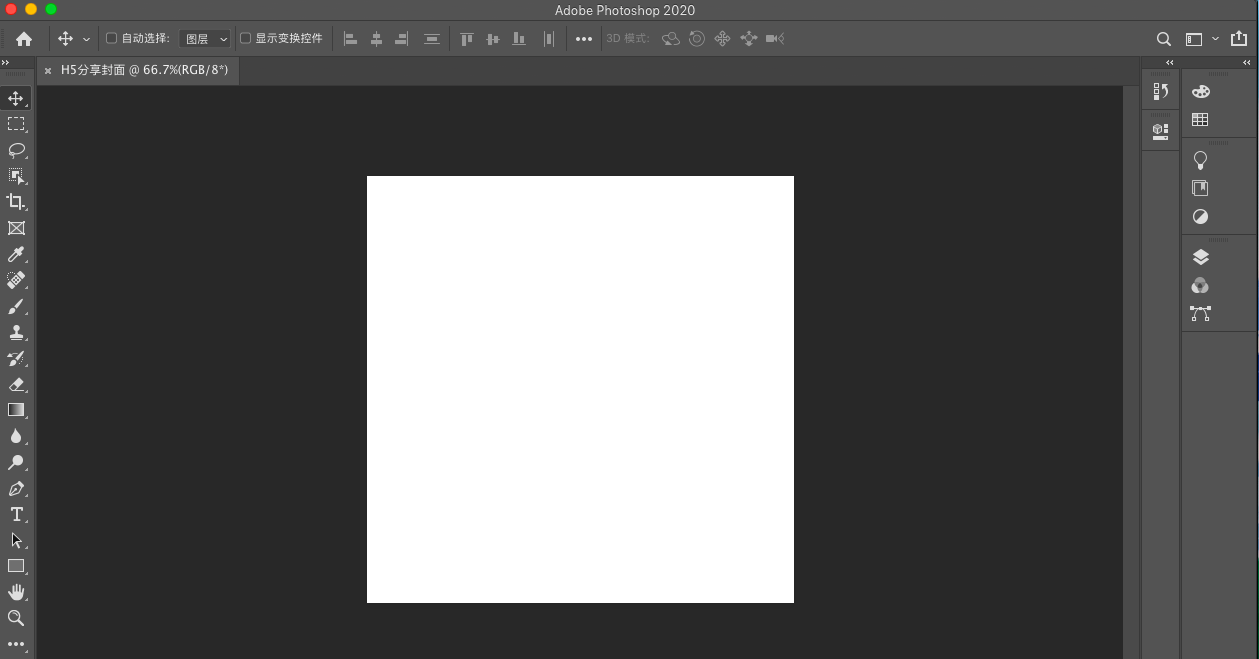Align right edges
Viewport: 1259px width, 659px height.
(x=402, y=39)
